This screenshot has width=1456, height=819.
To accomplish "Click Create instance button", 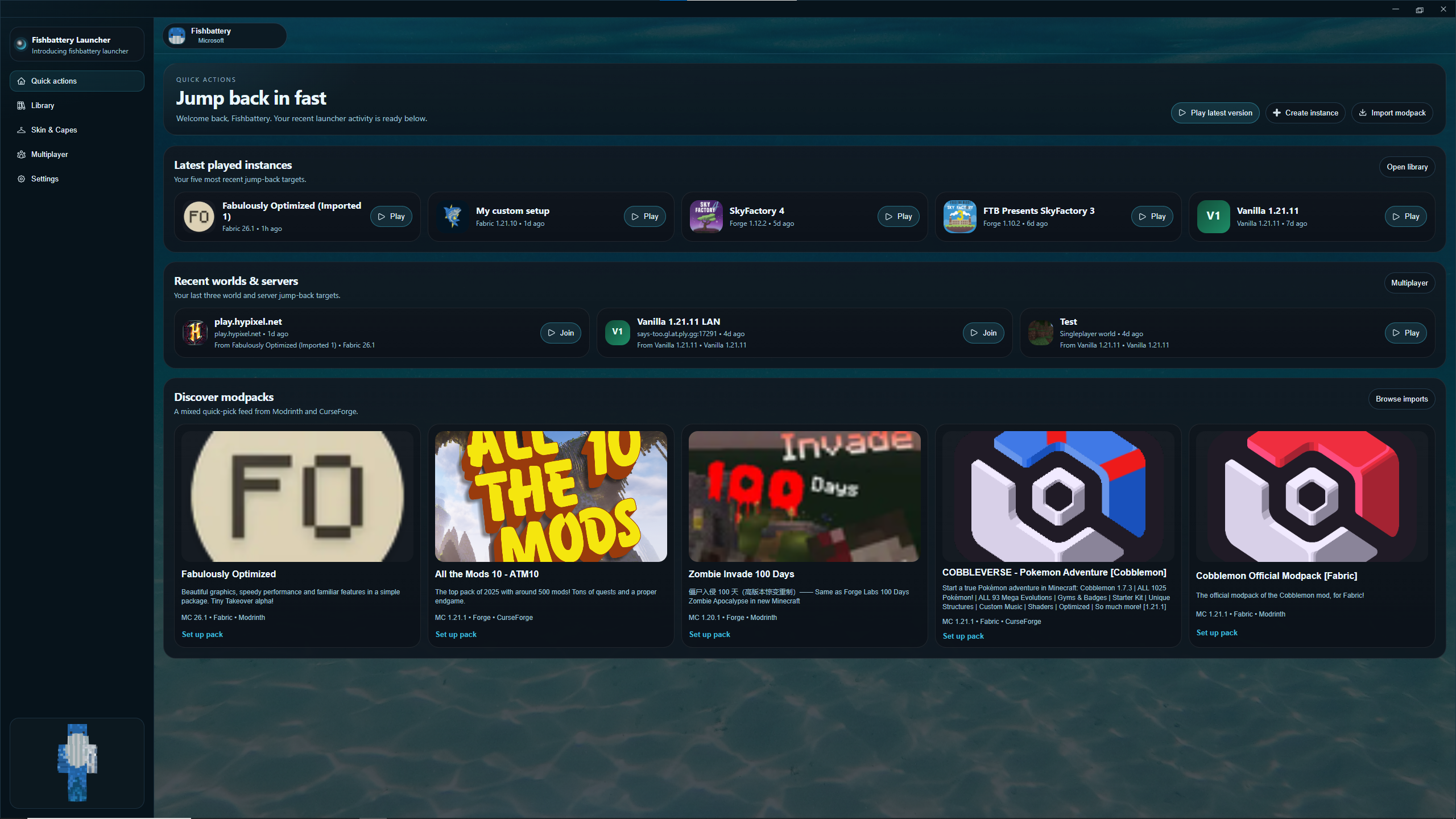I will 1305,113.
